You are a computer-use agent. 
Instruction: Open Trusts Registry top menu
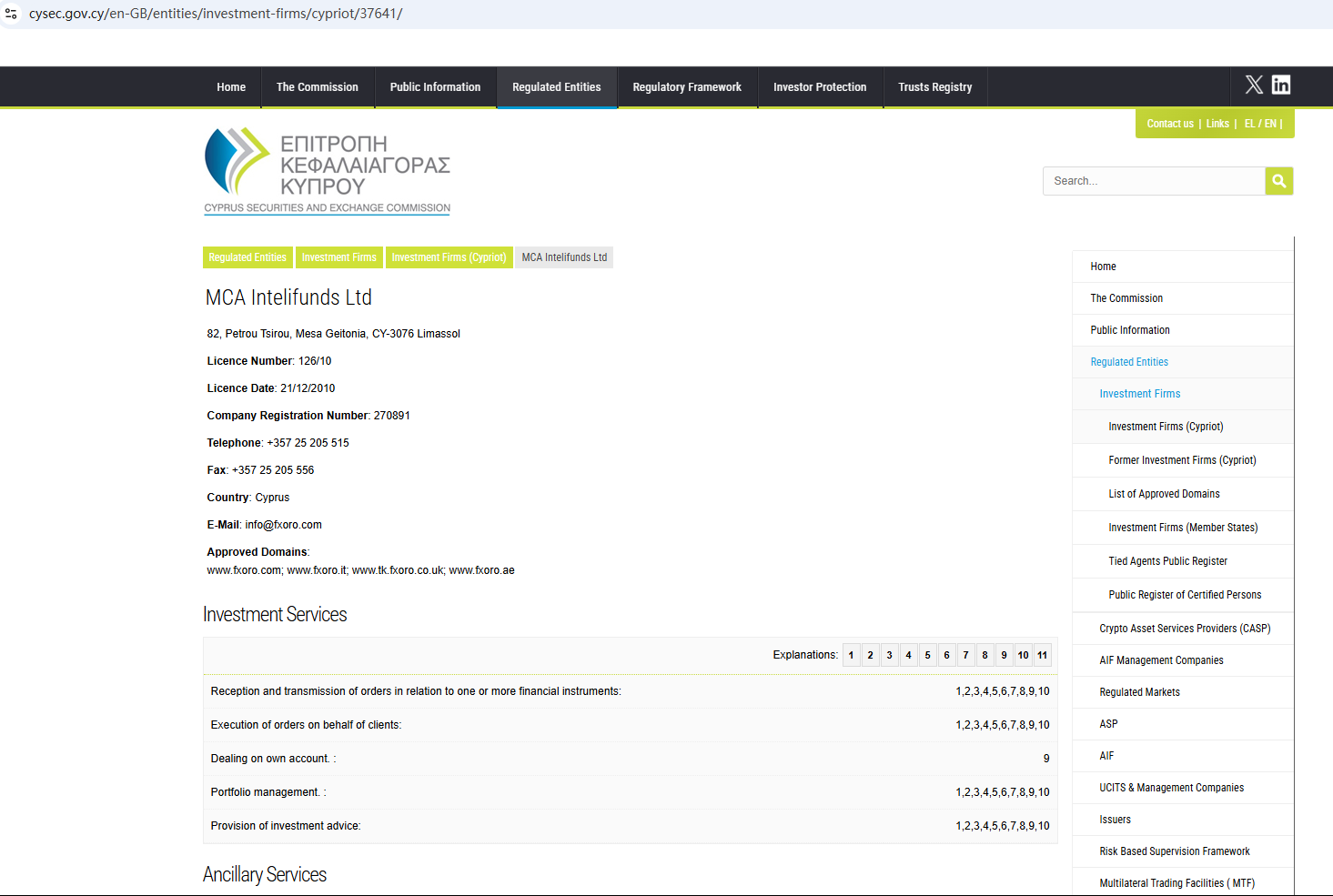click(935, 87)
